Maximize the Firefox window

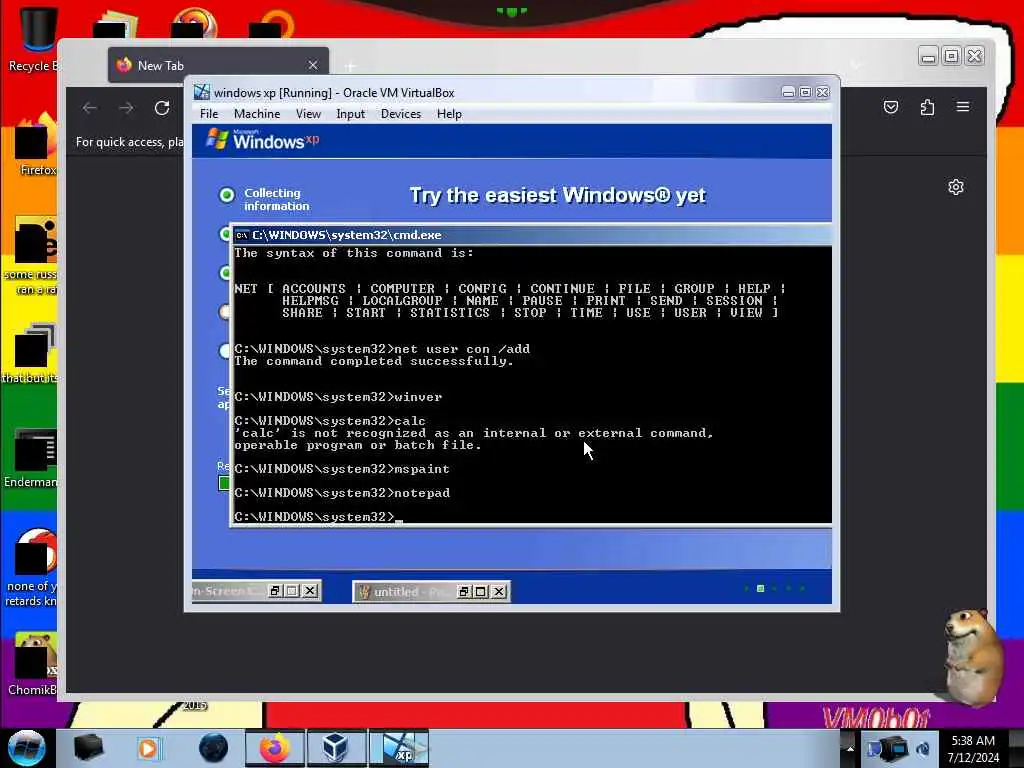click(952, 56)
